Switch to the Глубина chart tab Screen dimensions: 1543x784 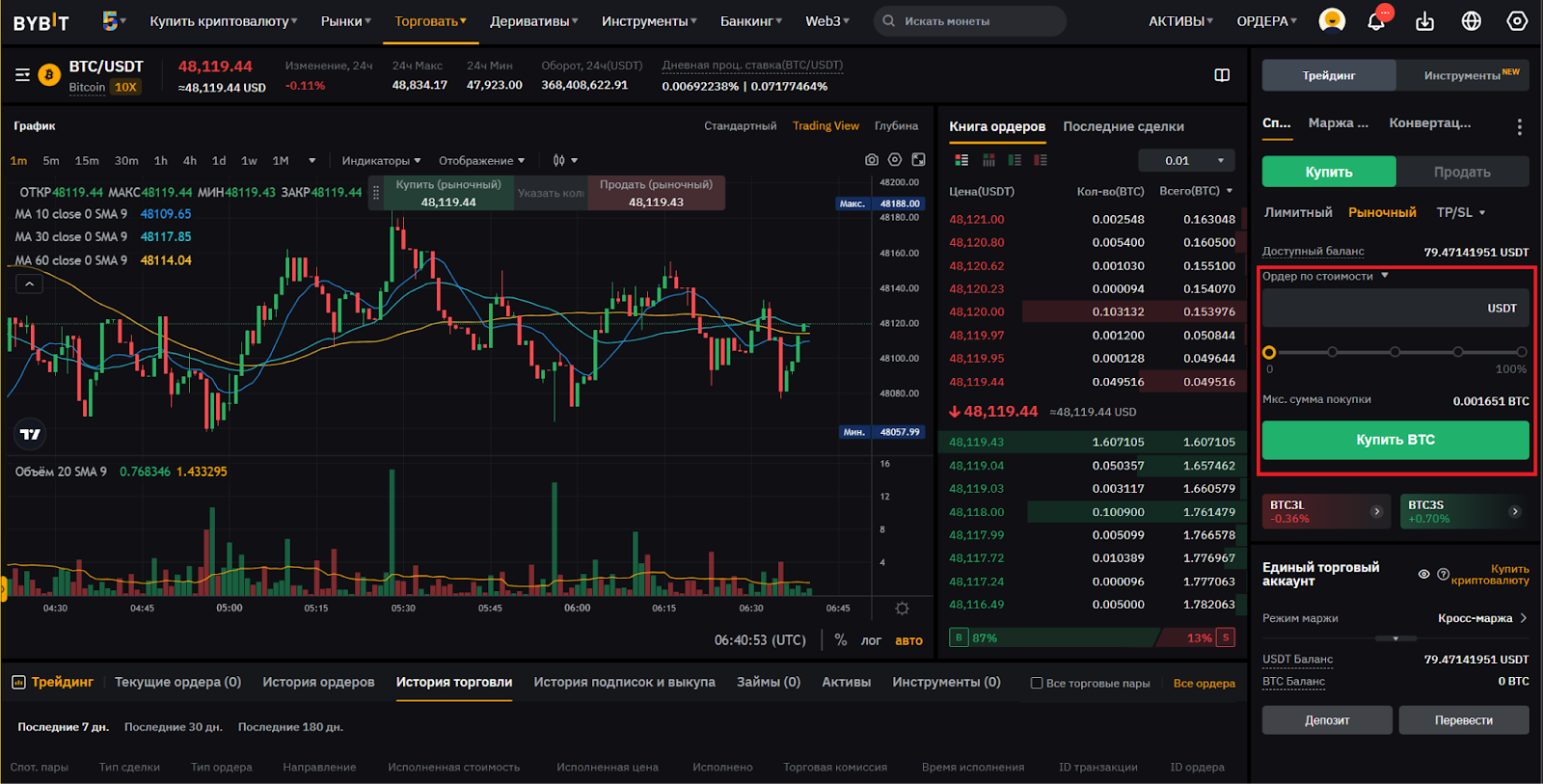pyautogui.click(x=896, y=125)
